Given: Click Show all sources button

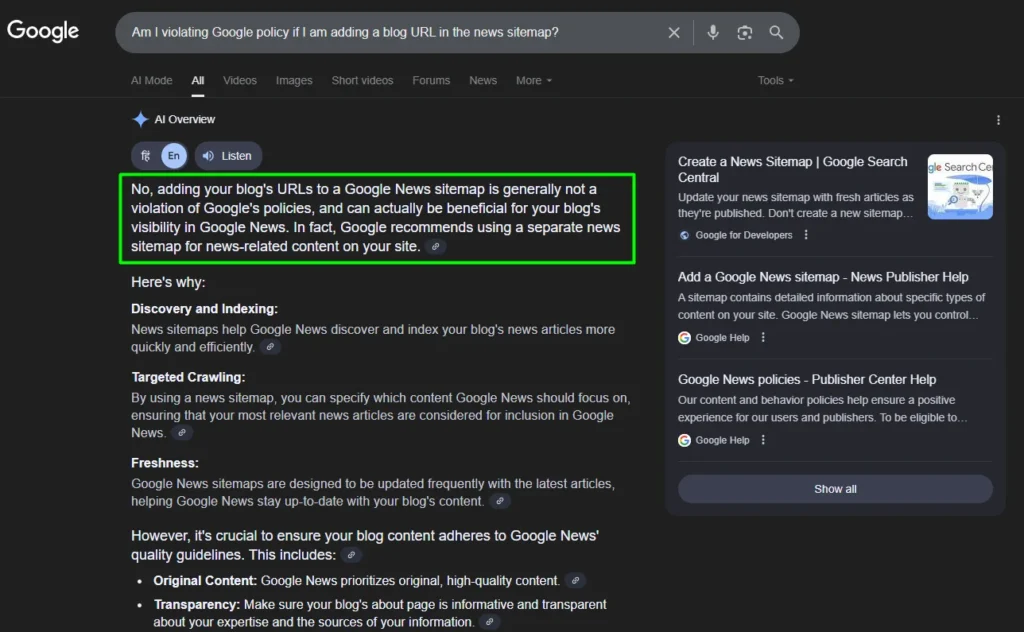Looking at the screenshot, I should pos(835,489).
